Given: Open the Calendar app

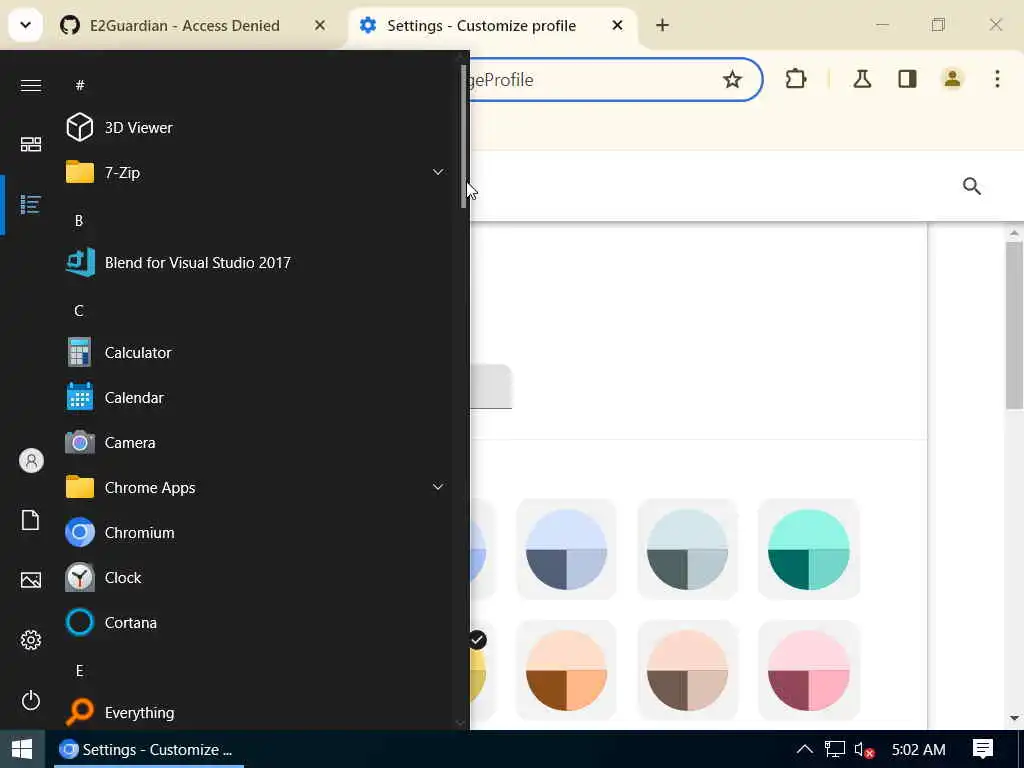Looking at the screenshot, I should 255,398.
